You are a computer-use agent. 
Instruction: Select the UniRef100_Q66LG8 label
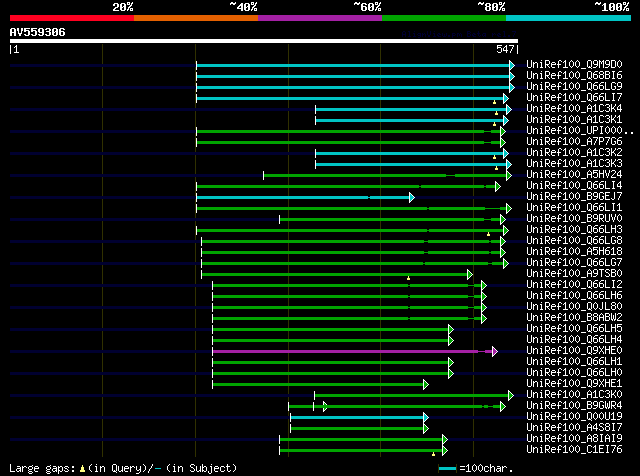574,241
